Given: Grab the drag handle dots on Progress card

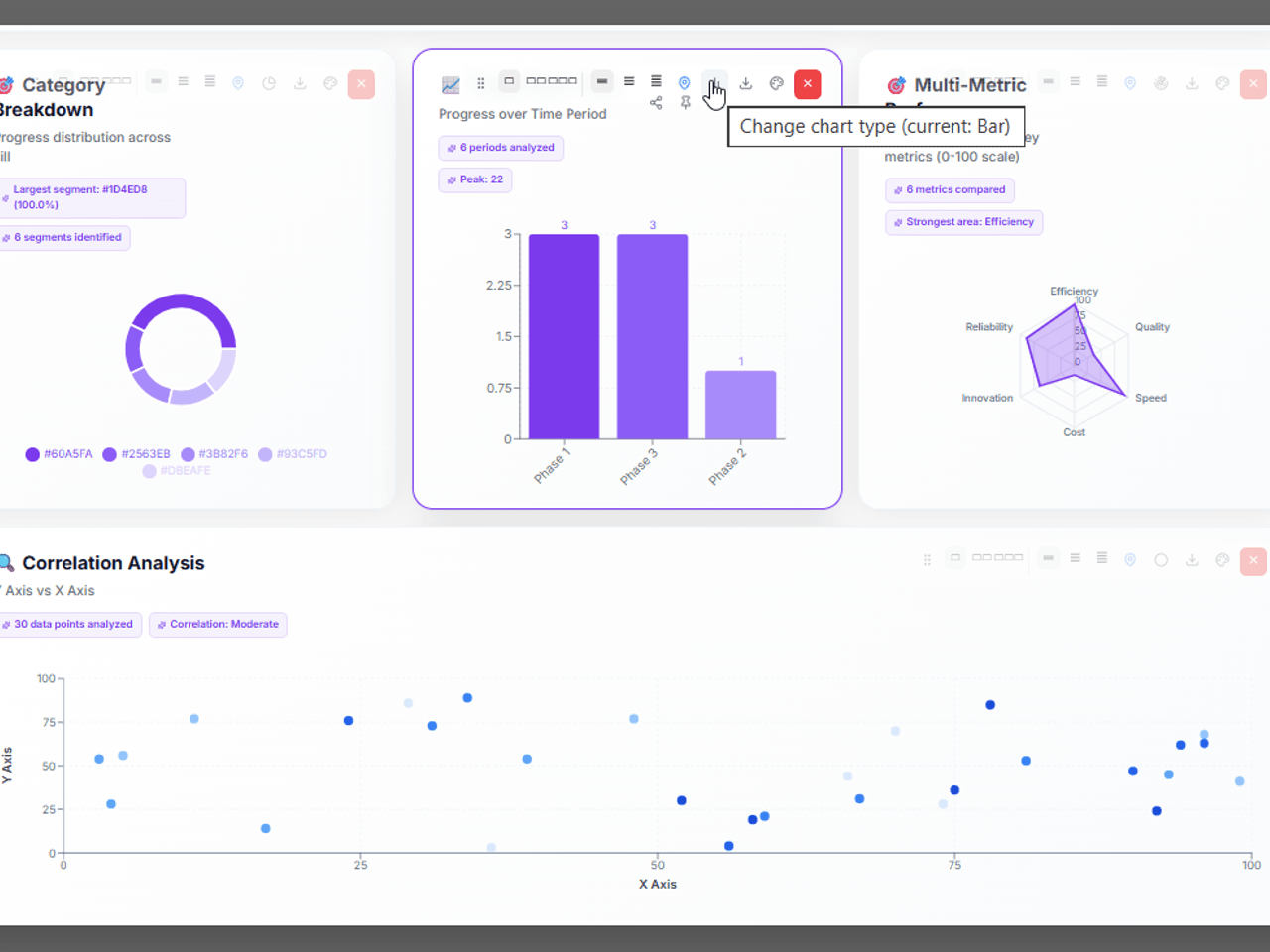Looking at the screenshot, I should (x=481, y=83).
